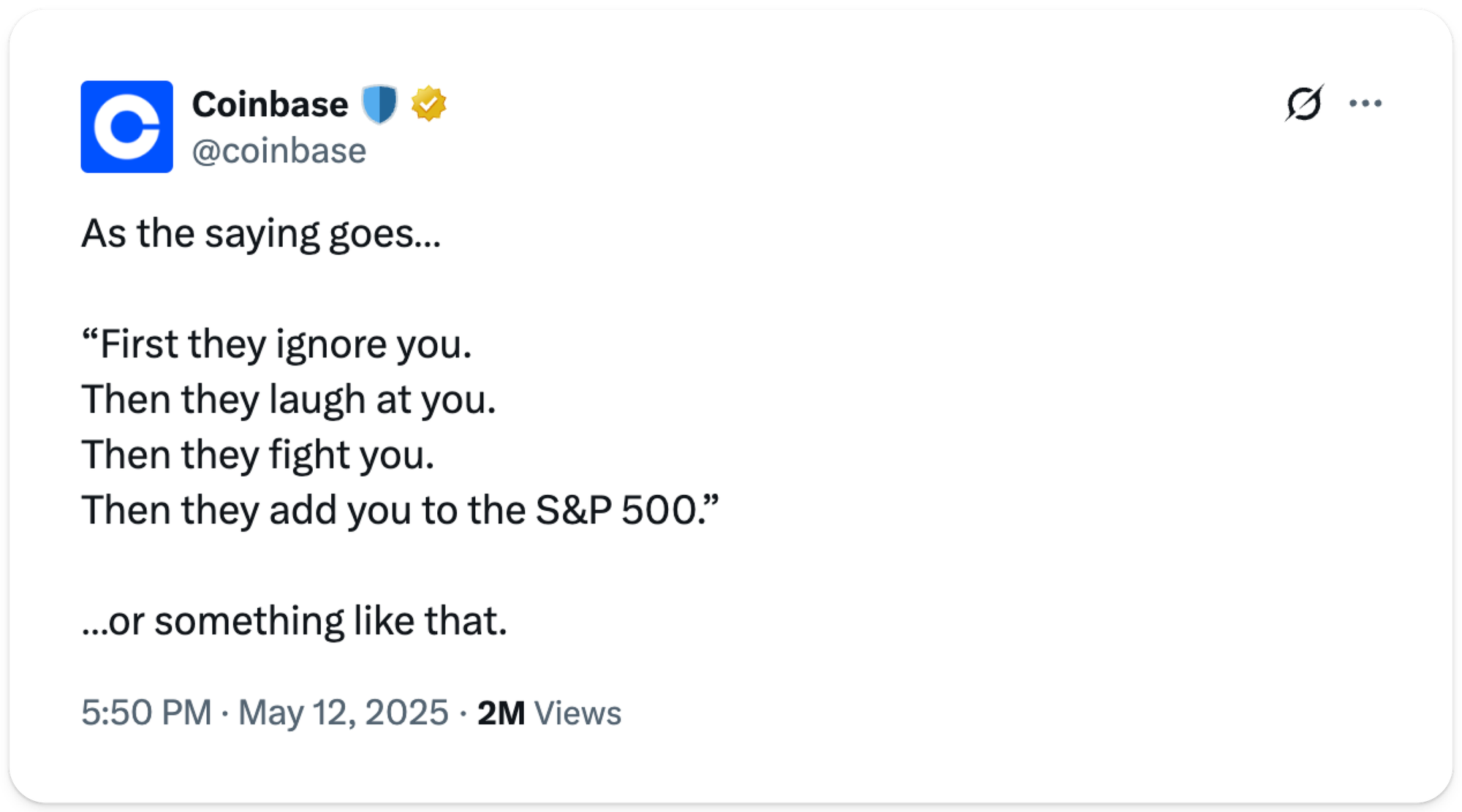The width and height of the screenshot is (1462, 812).
Task: Click the "As the saying goes..." line
Action: click(261, 235)
